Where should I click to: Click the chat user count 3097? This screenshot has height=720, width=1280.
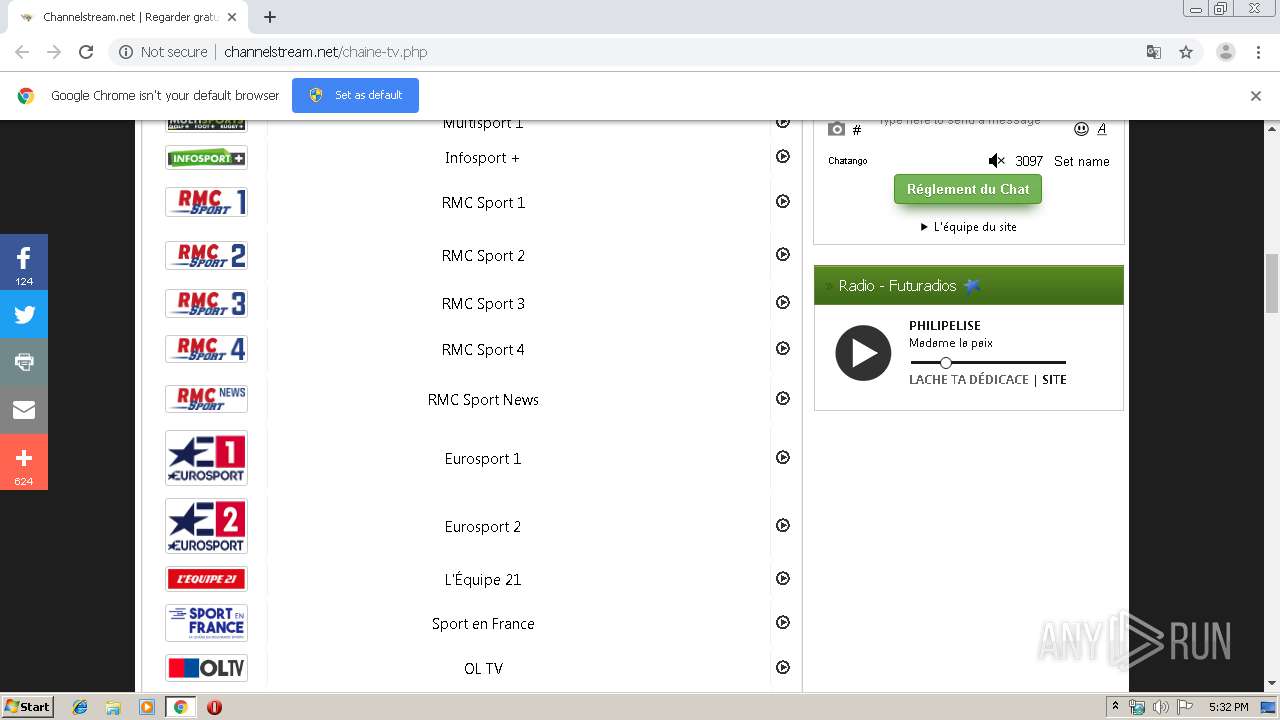(1029, 161)
